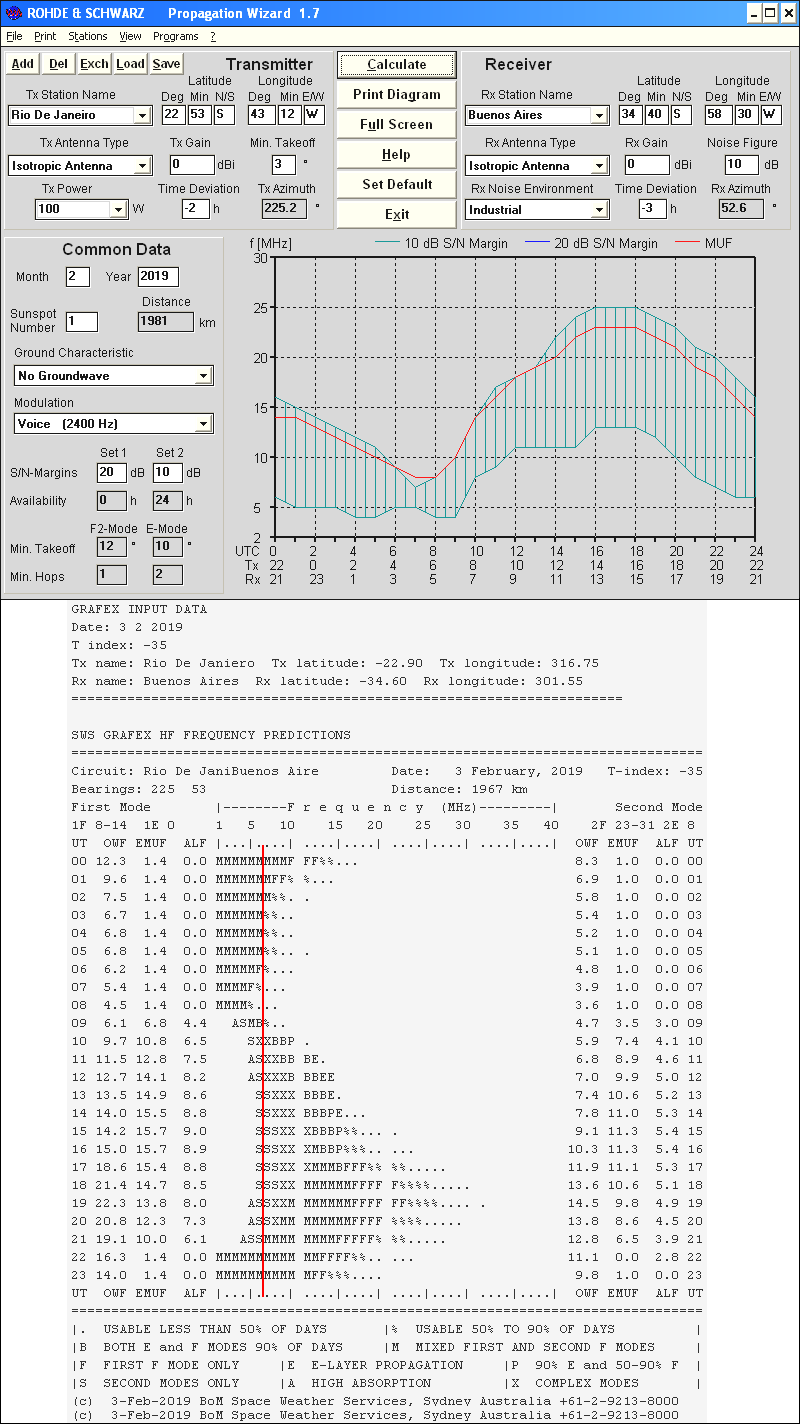Click the Rx latitude degrees field
This screenshot has height=1424, width=800.
[630, 114]
